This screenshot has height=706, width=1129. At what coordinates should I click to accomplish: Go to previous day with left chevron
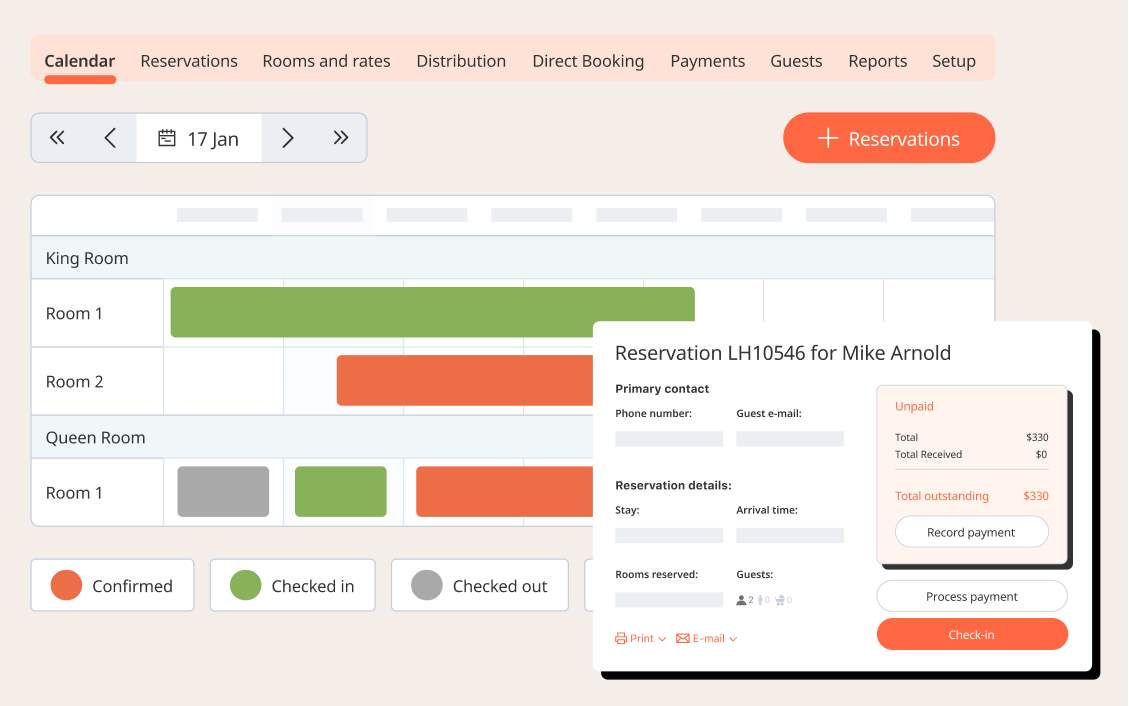click(x=110, y=138)
